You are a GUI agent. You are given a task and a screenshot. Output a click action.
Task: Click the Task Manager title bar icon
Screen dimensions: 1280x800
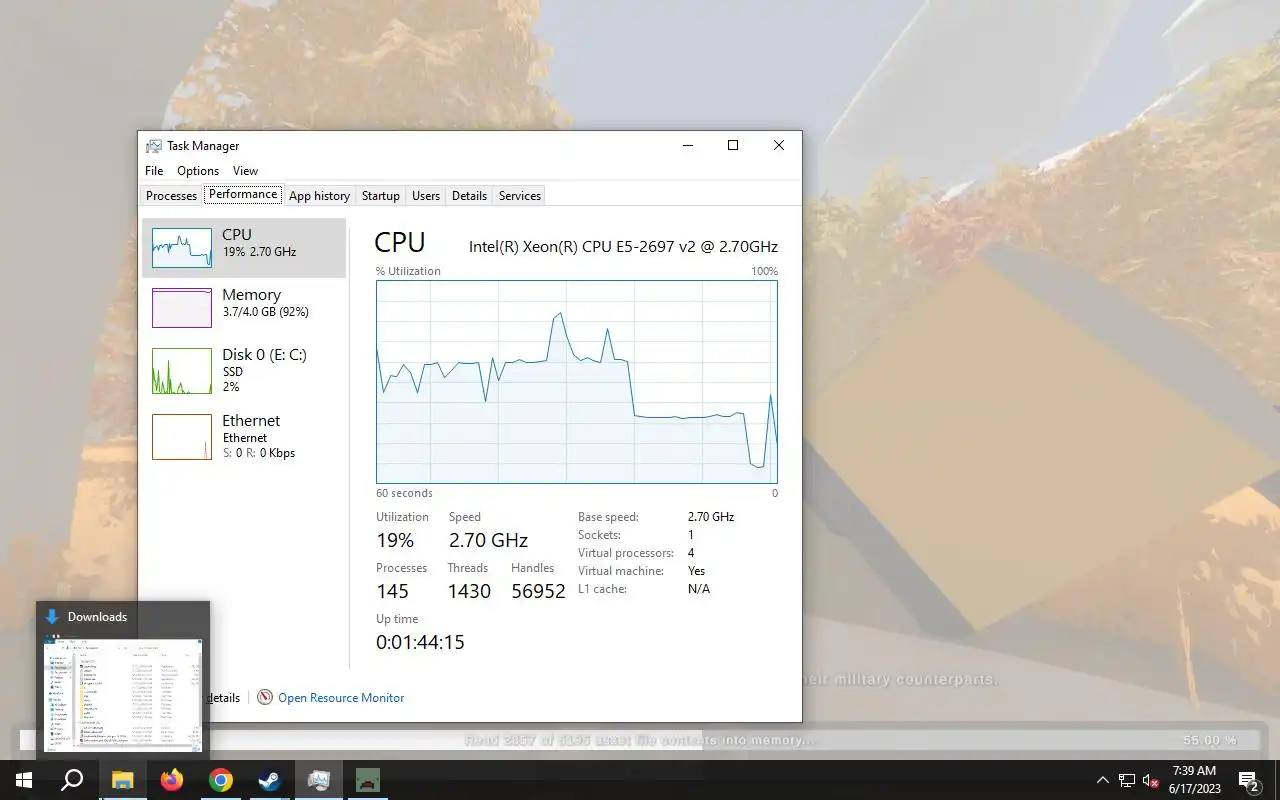point(153,146)
